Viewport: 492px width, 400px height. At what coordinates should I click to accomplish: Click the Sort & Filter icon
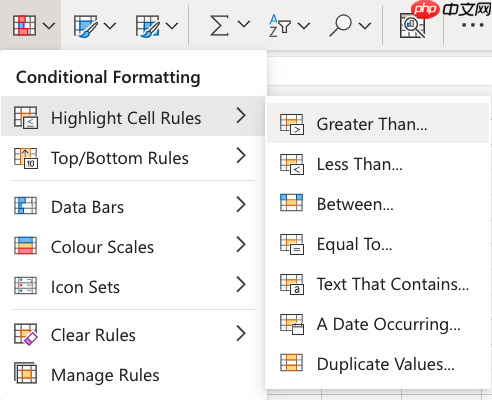[280, 26]
